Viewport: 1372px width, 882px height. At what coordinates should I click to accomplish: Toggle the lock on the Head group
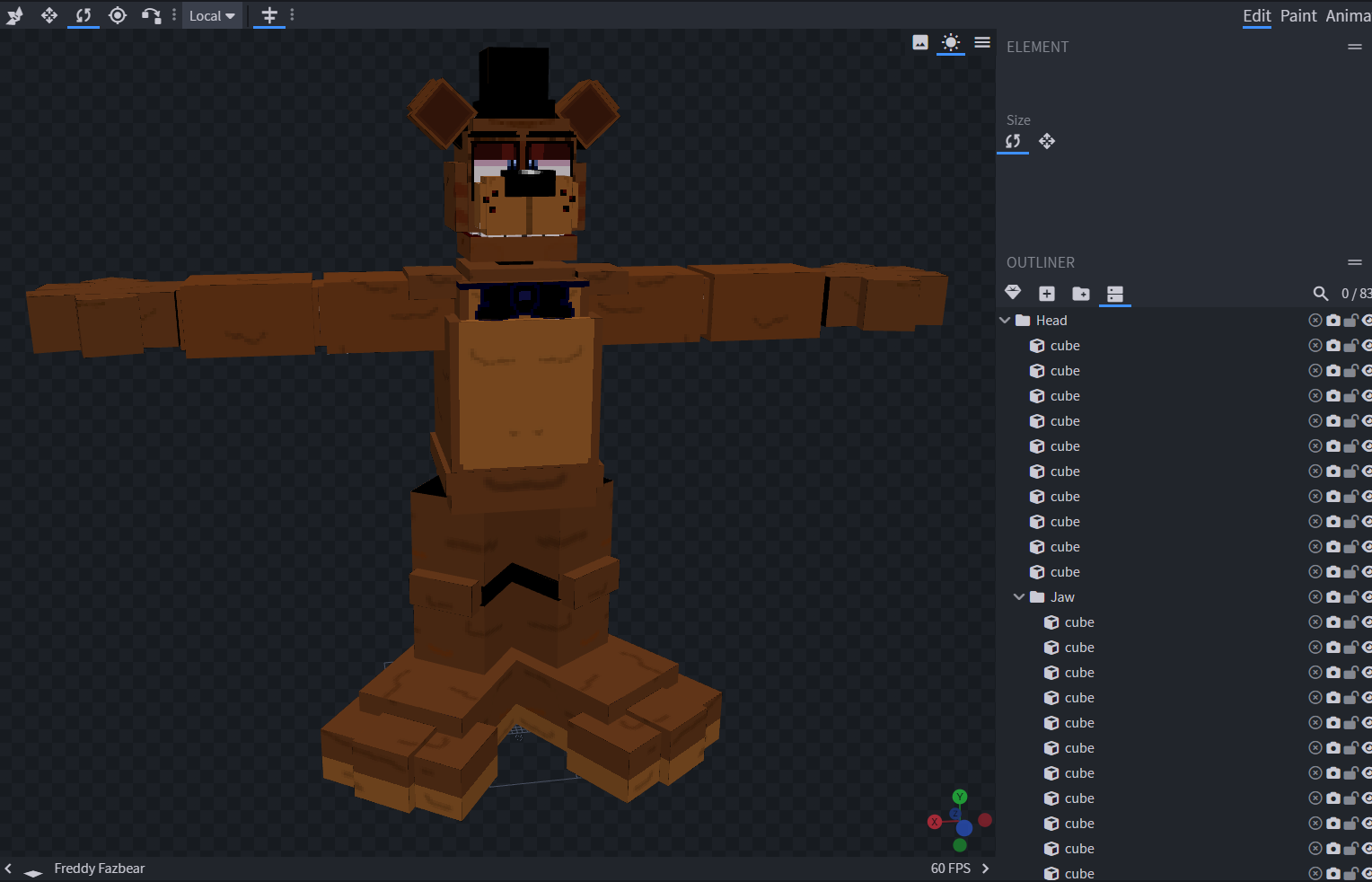click(1350, 321)
